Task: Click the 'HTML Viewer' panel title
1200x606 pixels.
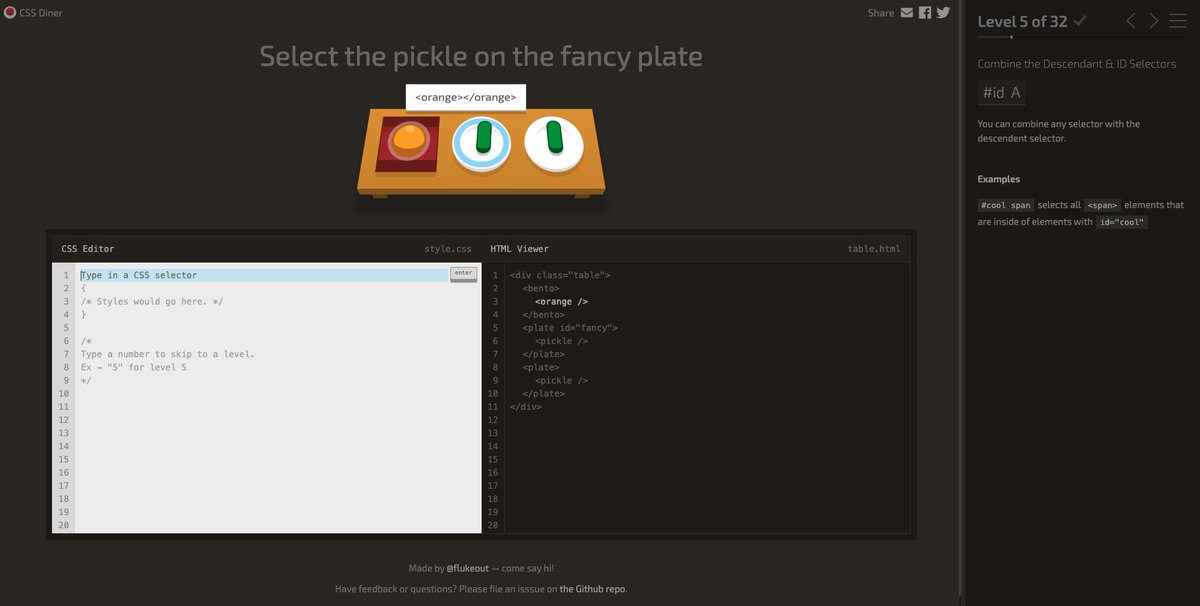Action: tap(519, 248)
